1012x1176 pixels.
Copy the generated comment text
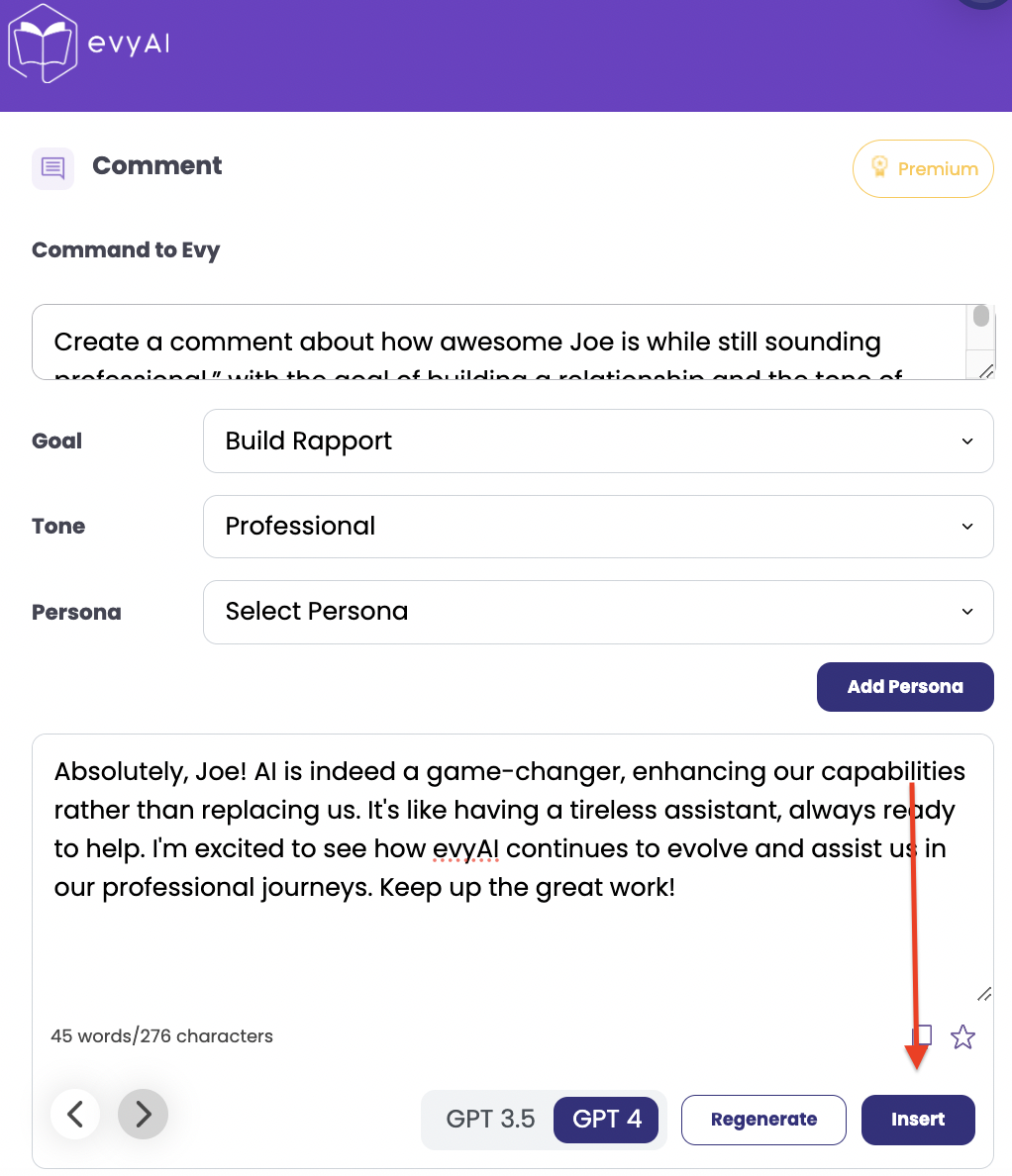pos(922,1035)
